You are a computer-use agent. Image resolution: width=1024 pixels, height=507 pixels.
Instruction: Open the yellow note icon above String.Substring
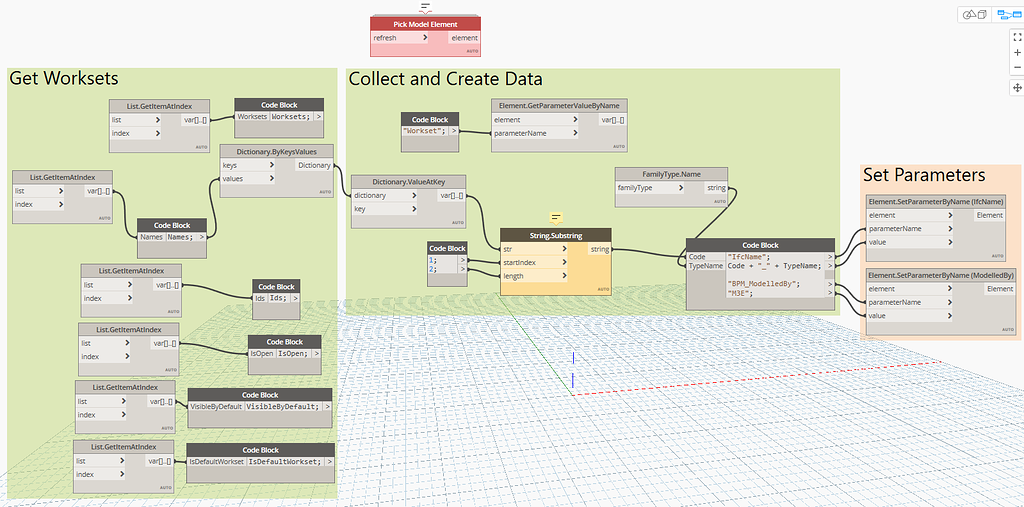tap(556, 217)
